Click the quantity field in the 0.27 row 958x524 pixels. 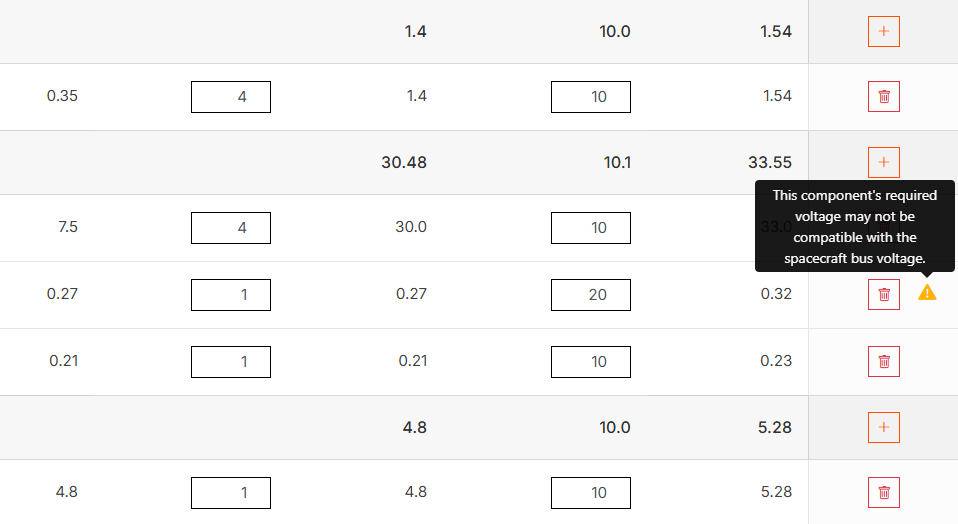coord(231,295)
